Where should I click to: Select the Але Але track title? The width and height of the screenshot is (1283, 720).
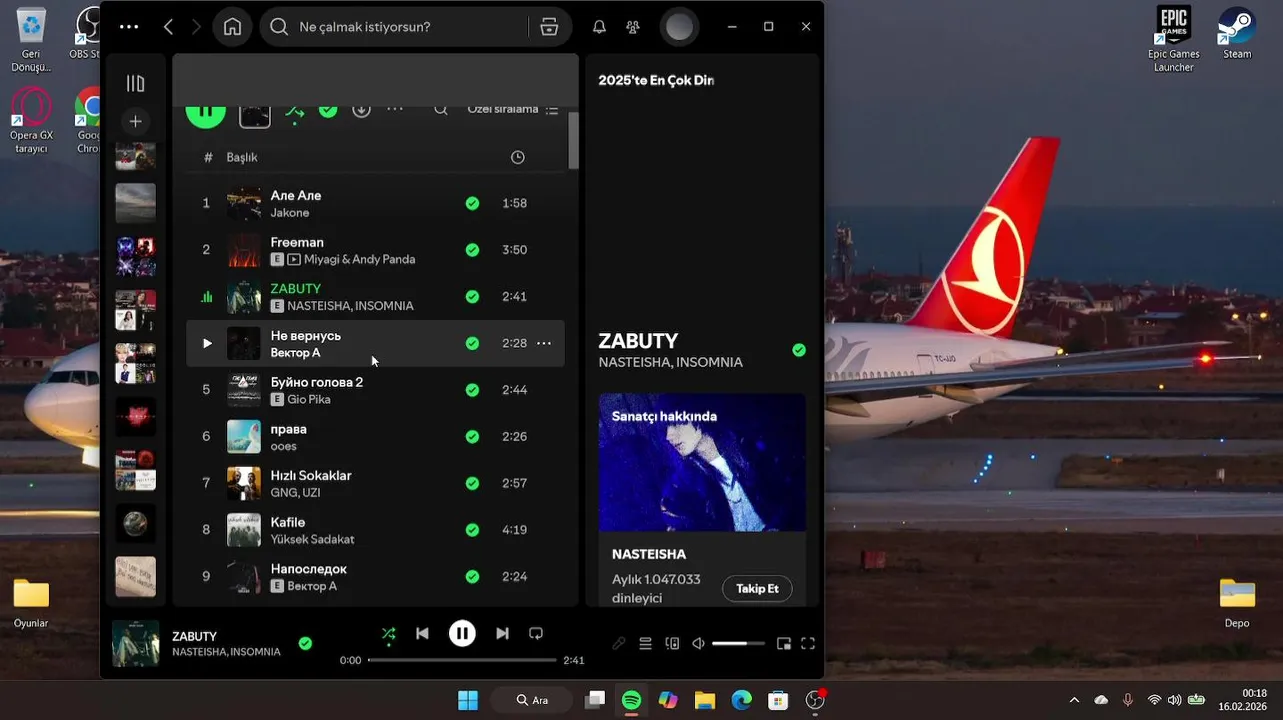point(296,195)
